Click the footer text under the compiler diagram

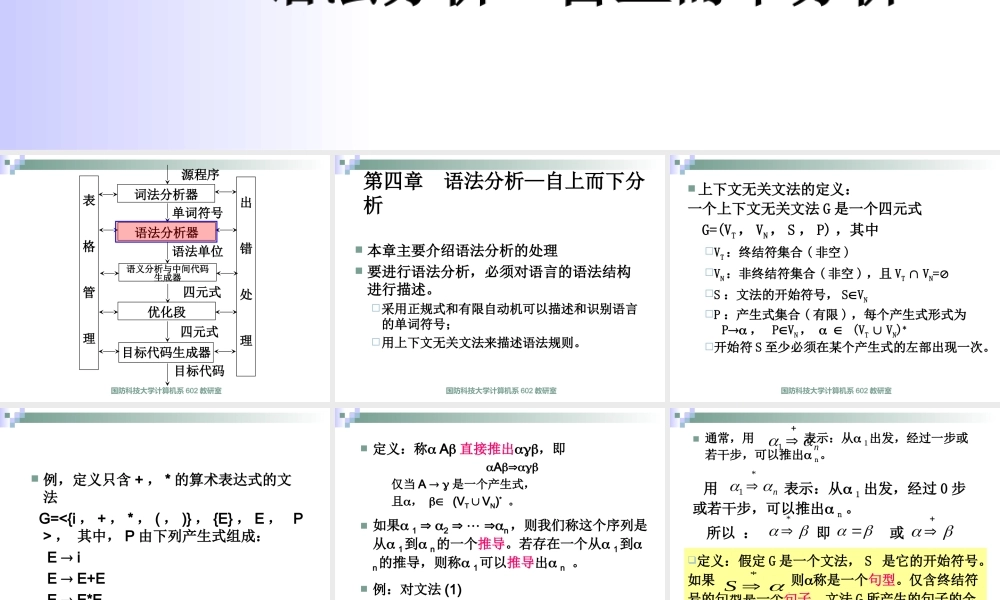pos(166,390)
